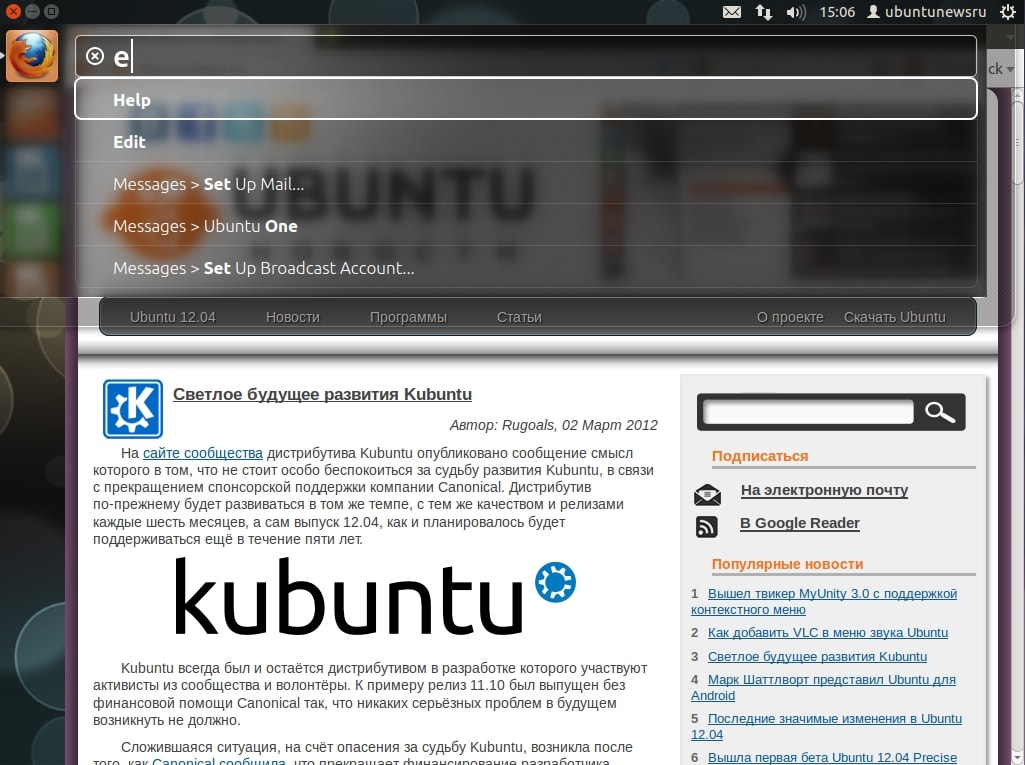The width and height of the screenshot is (1025, 765).
Task: Open the Светлое будущее развития Kubuntu headline
Action: coord(322,394)
